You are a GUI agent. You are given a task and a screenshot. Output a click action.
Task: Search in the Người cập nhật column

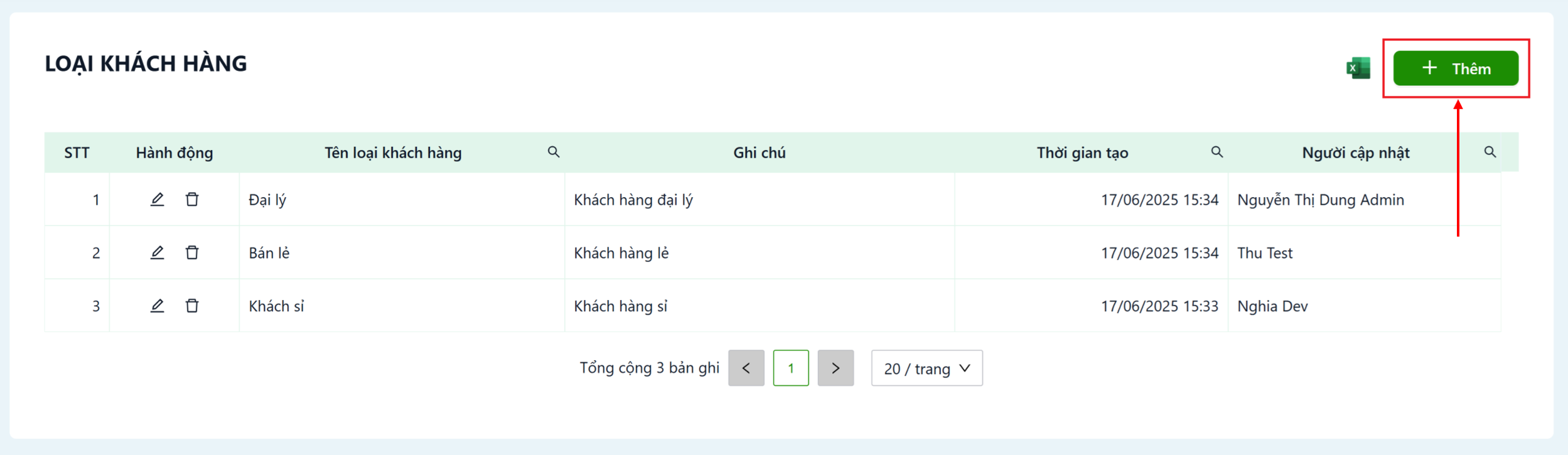1490,152
